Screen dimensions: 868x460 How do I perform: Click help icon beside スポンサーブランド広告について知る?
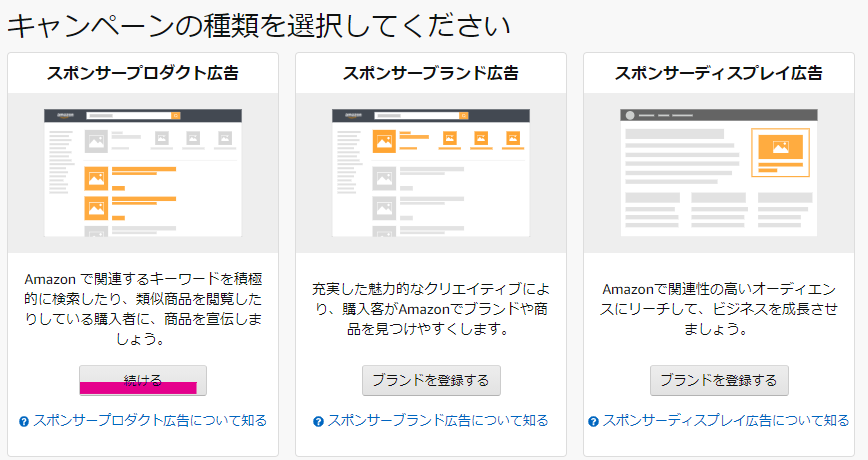[318, 421]
